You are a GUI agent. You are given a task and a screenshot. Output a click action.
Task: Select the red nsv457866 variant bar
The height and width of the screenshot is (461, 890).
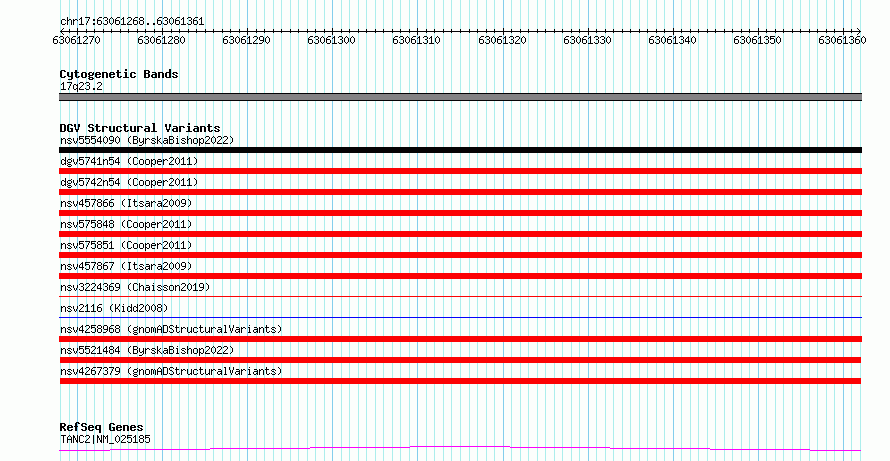pos(460,213)
